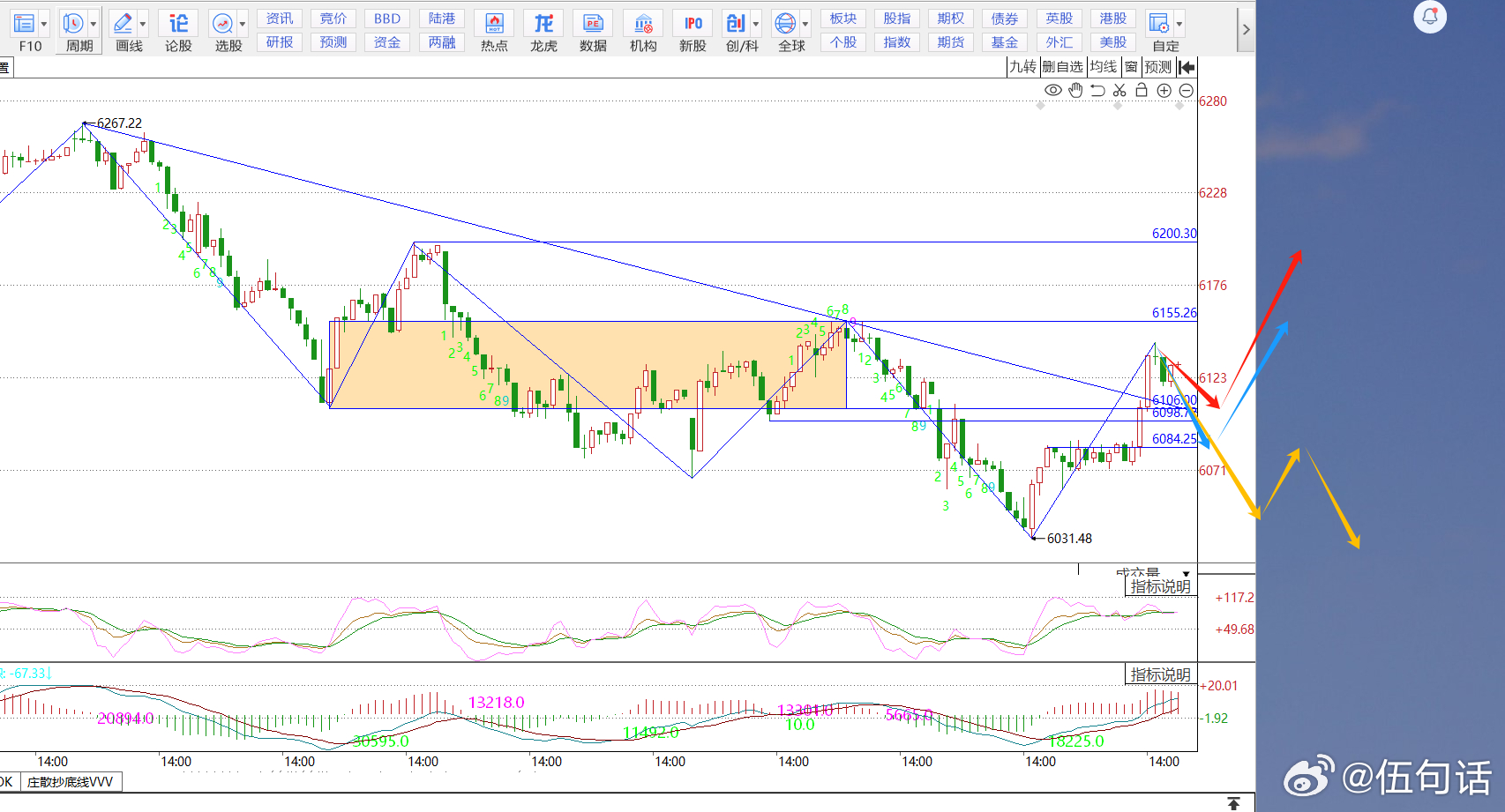The image size is (1505, 812).
Task: Open the 数据 PE data icon
Action: click(x=593, y=23)
